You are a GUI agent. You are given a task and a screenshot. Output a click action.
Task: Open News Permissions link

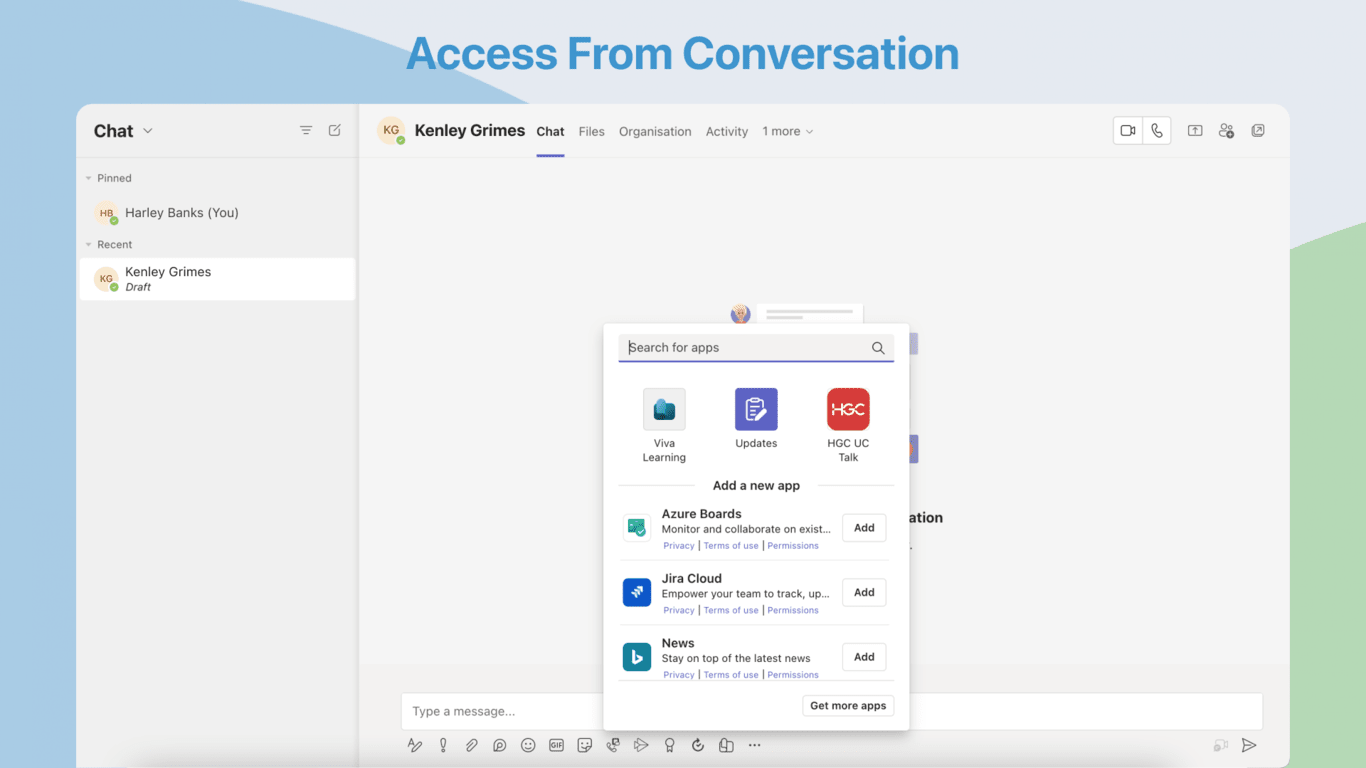(793, 675)
